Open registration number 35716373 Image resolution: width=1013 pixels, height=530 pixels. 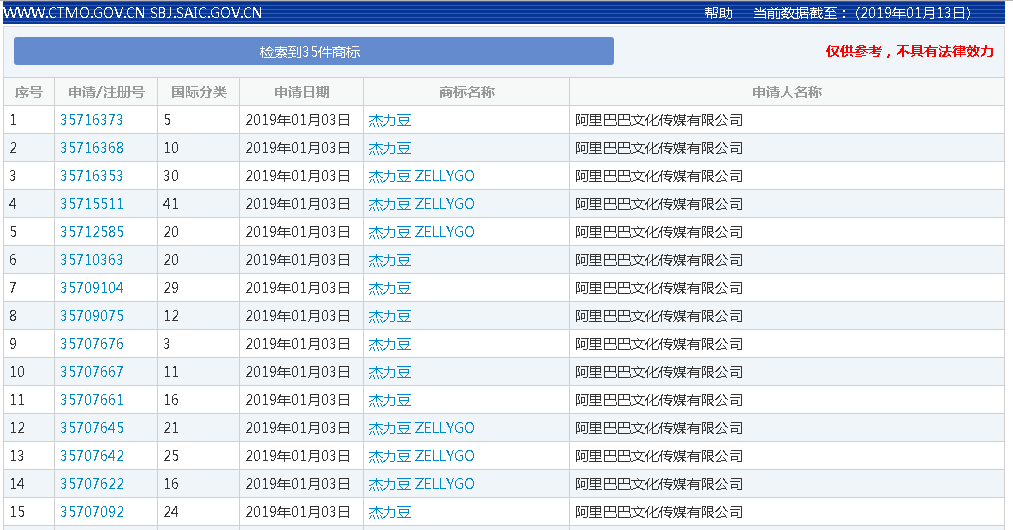point(92,120)
